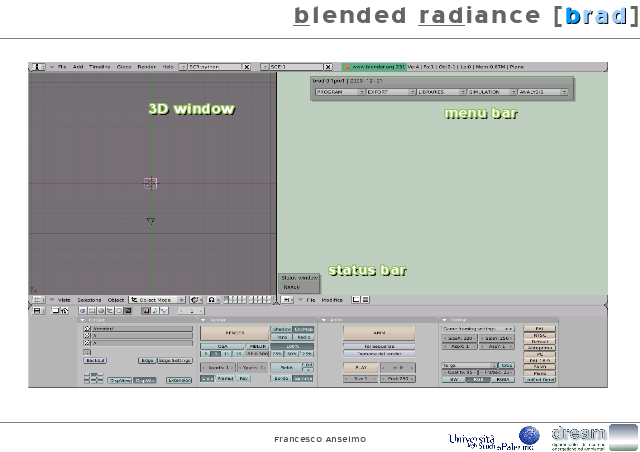Adjust the SizeX resolution field in the Format panel
640x452 pixels.
(460, 339)
